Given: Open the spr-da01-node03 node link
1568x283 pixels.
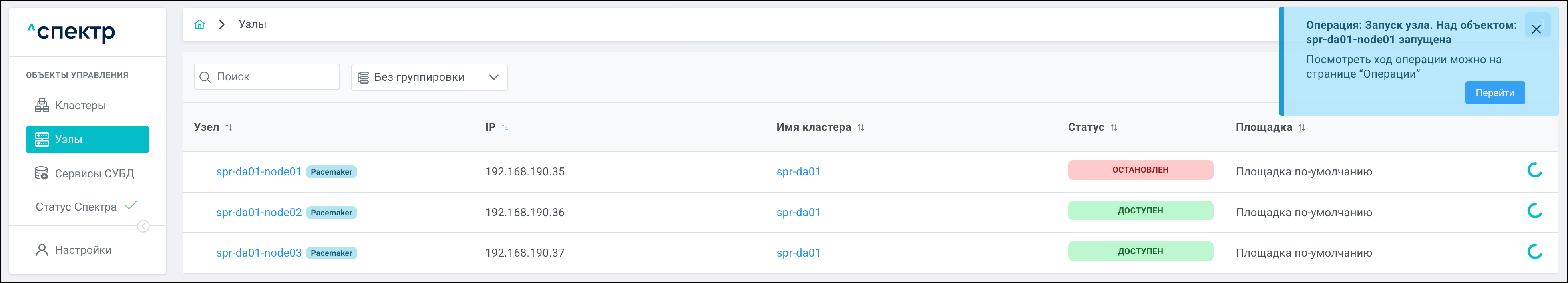Looking at the screenshot, I should (x=259, y=253).
